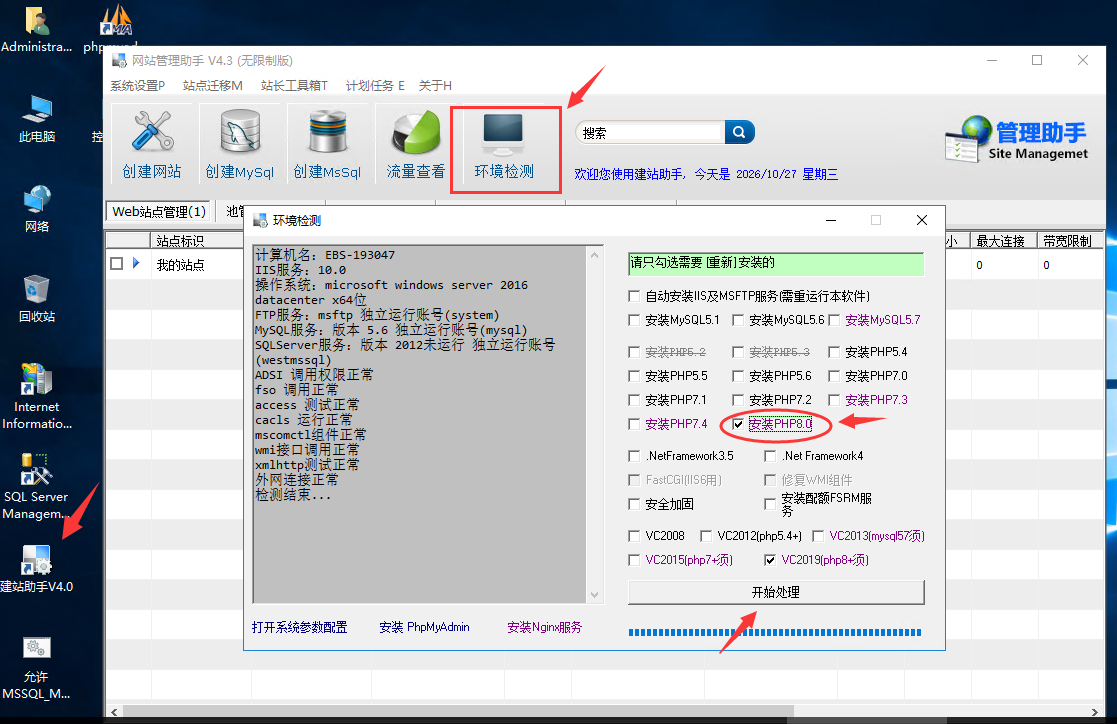Expand the 我的站点 row arrow

(136, 264)
